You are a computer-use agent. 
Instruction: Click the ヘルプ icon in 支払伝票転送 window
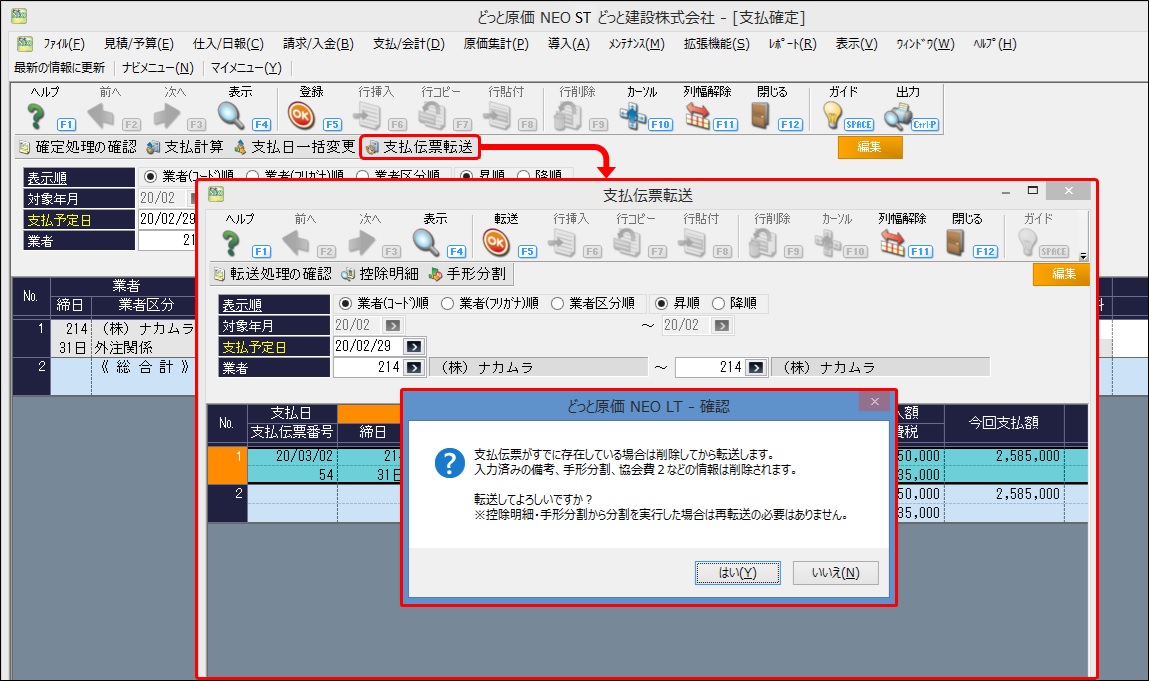231,243
